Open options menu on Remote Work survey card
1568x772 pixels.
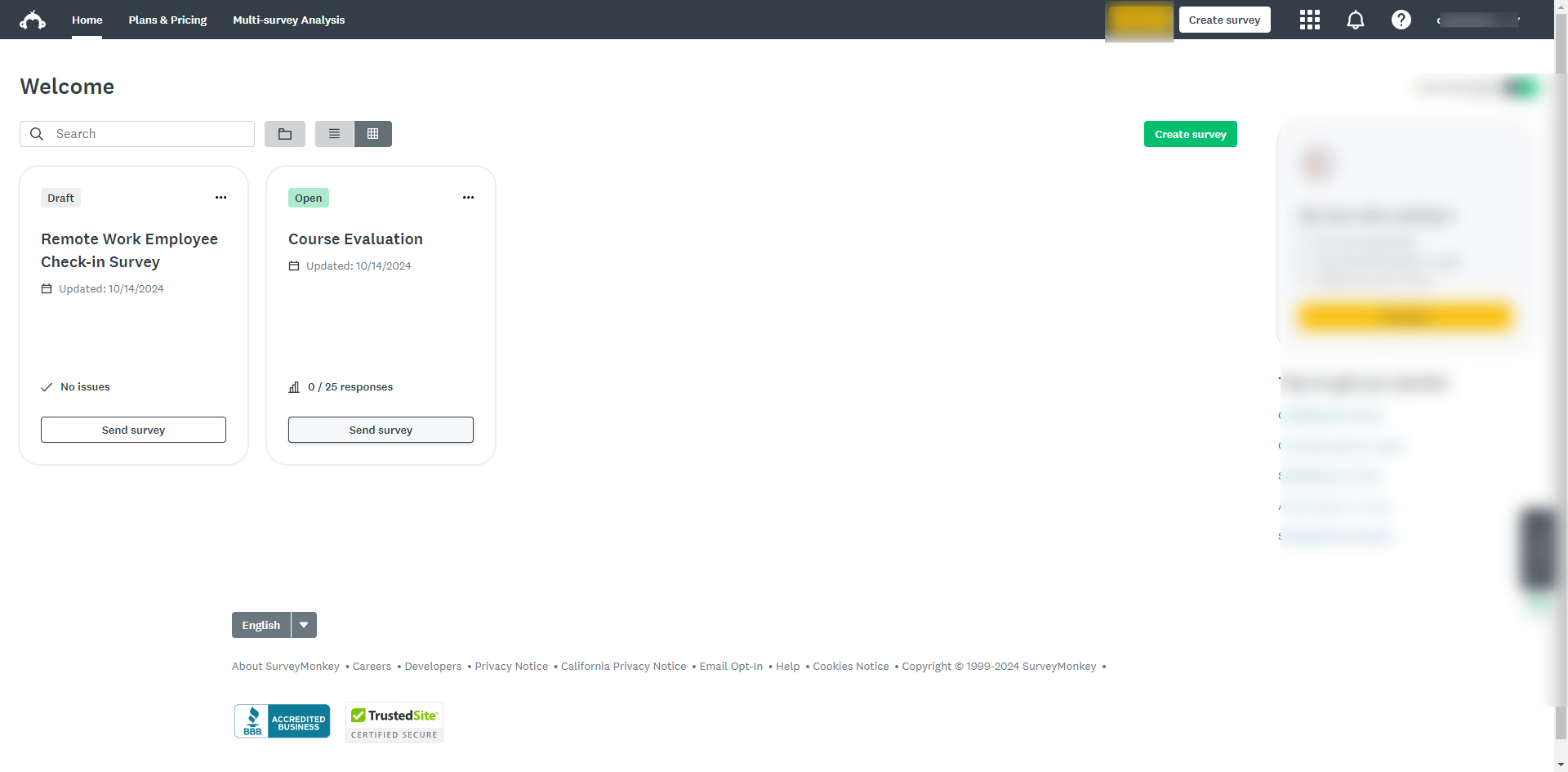coord(220,197)
